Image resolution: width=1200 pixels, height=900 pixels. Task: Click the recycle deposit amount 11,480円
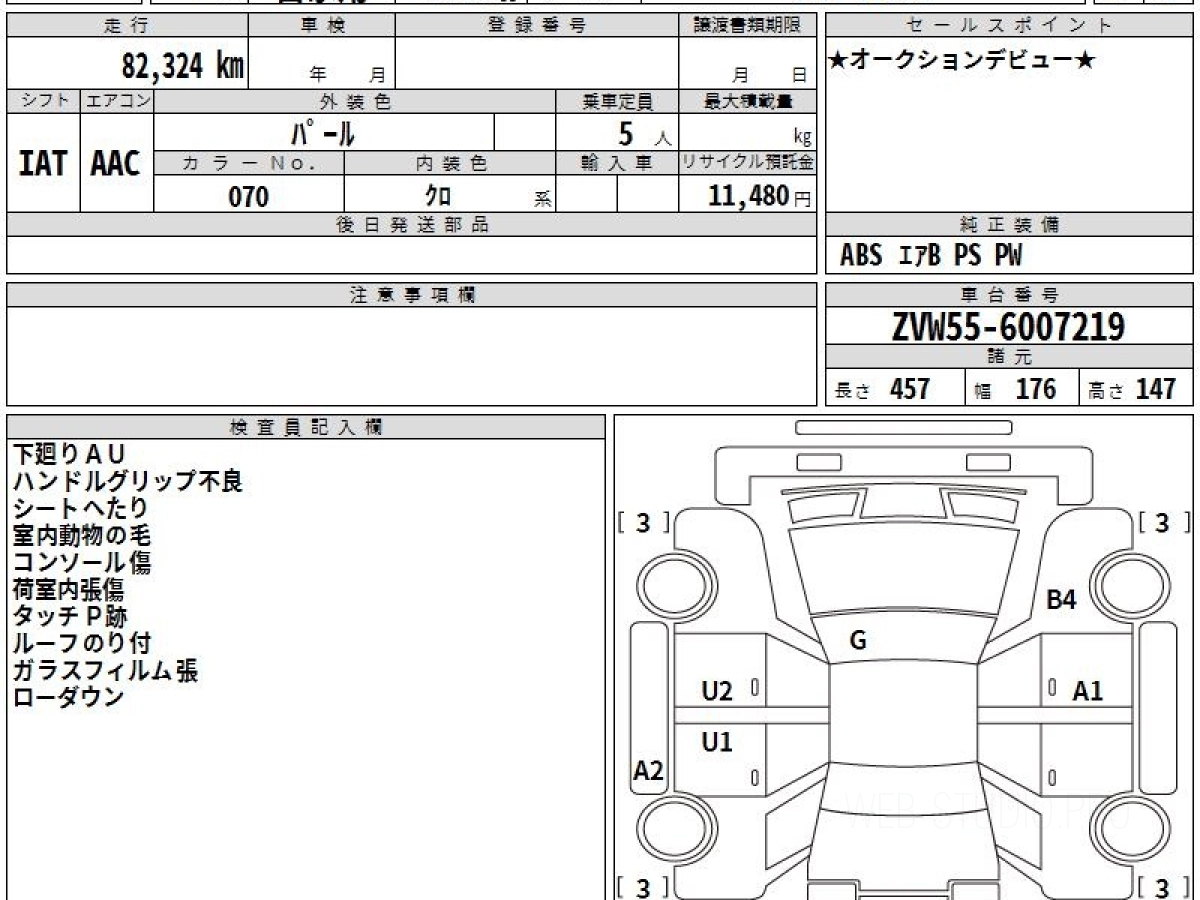click(x=759, y=196)
